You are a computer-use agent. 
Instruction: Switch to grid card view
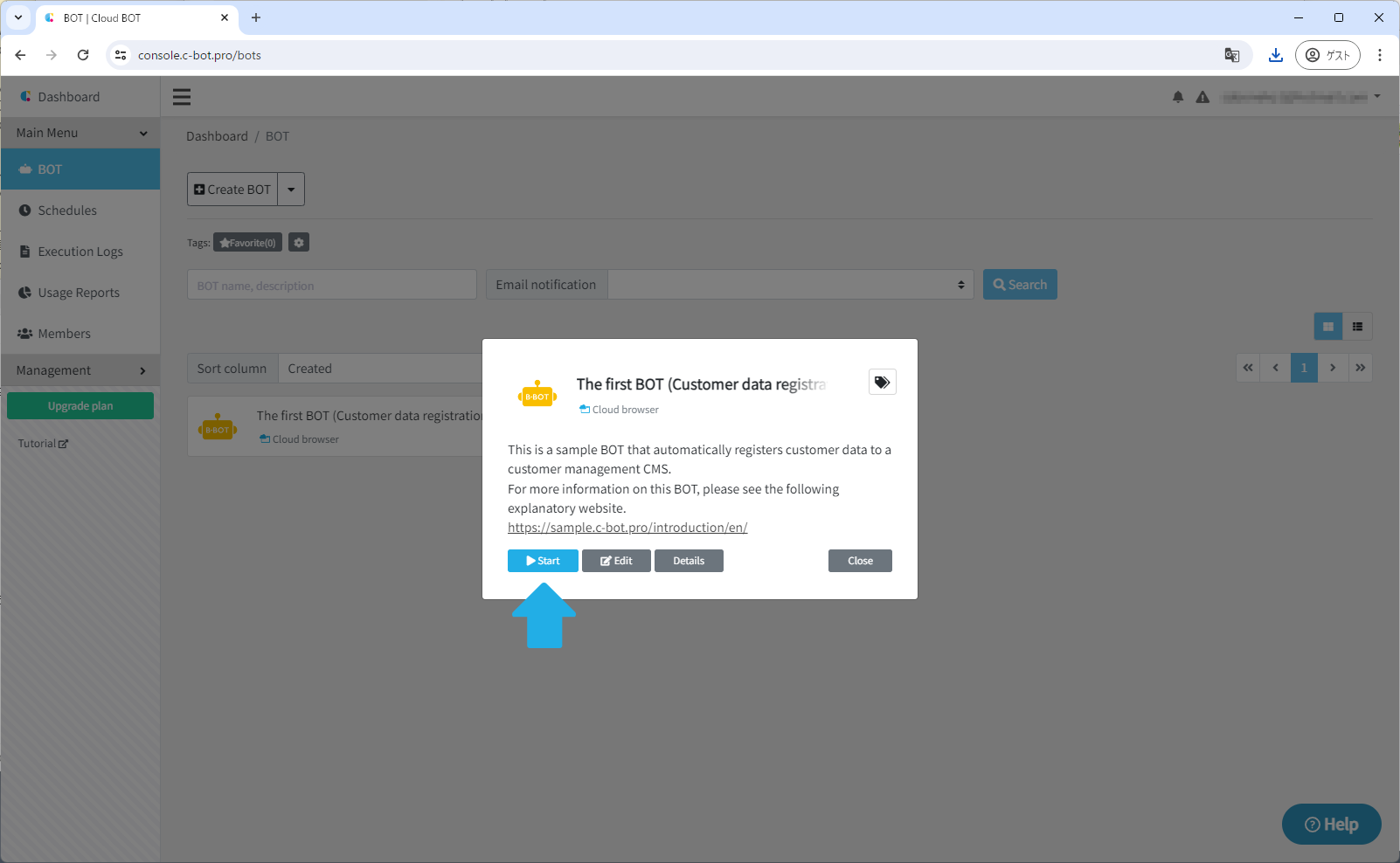1327,327
